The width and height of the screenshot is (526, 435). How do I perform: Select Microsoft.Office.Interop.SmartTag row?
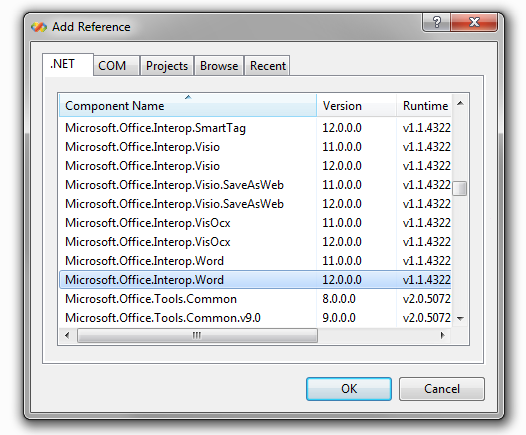(x=255, y=128)
